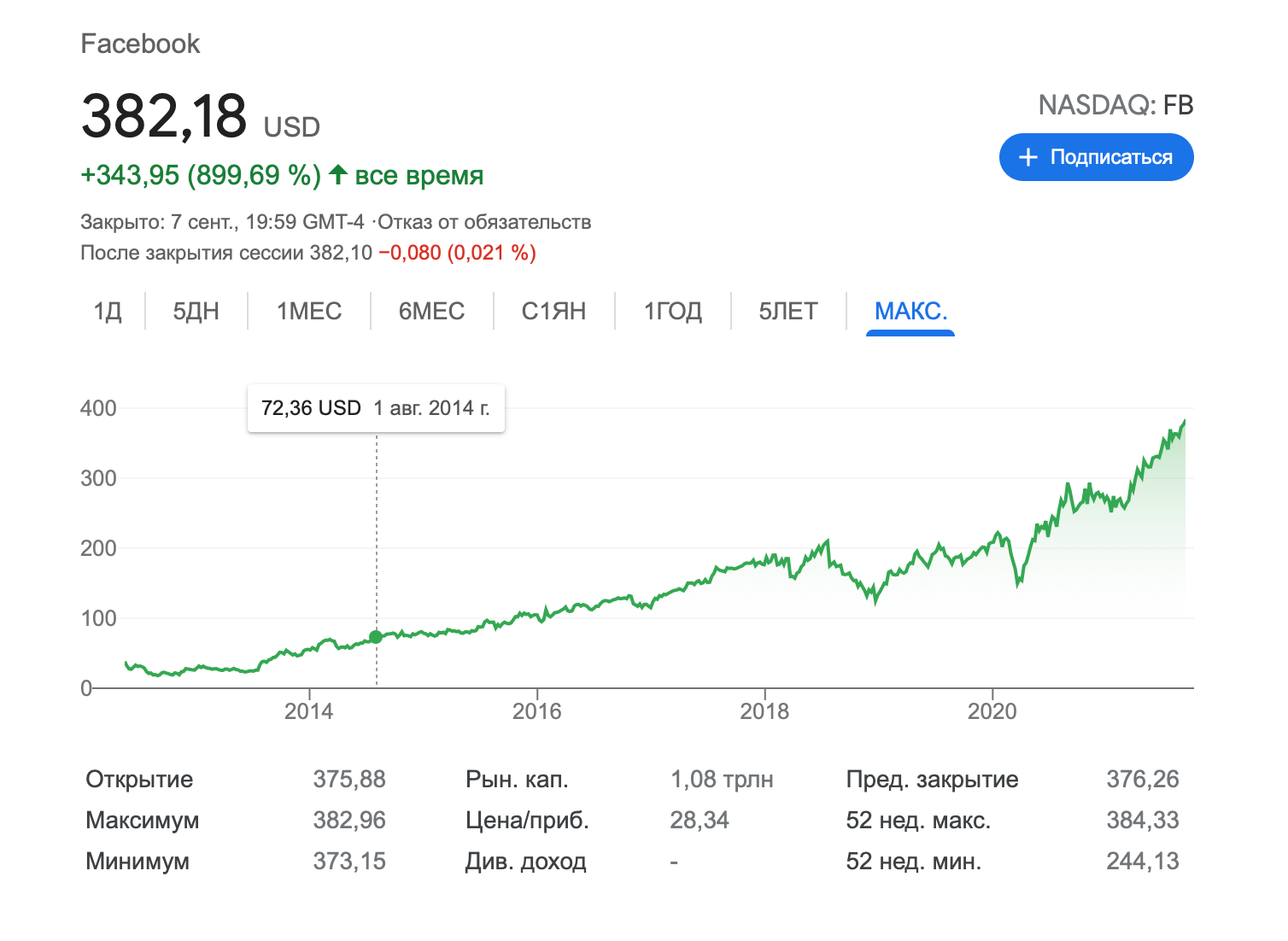Click the 2020 x-axis label
Viewport: 1288px width, 941px height.
[x=992, y=711]
